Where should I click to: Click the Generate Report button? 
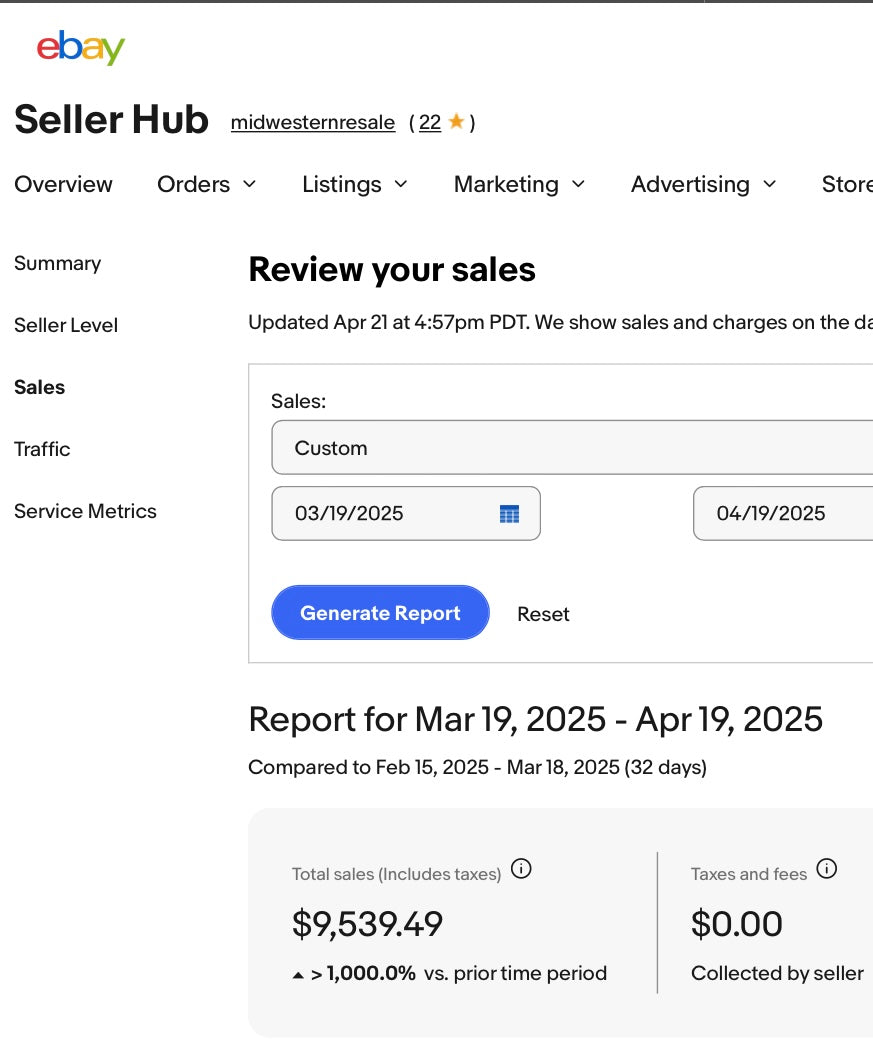coord(380,613)
